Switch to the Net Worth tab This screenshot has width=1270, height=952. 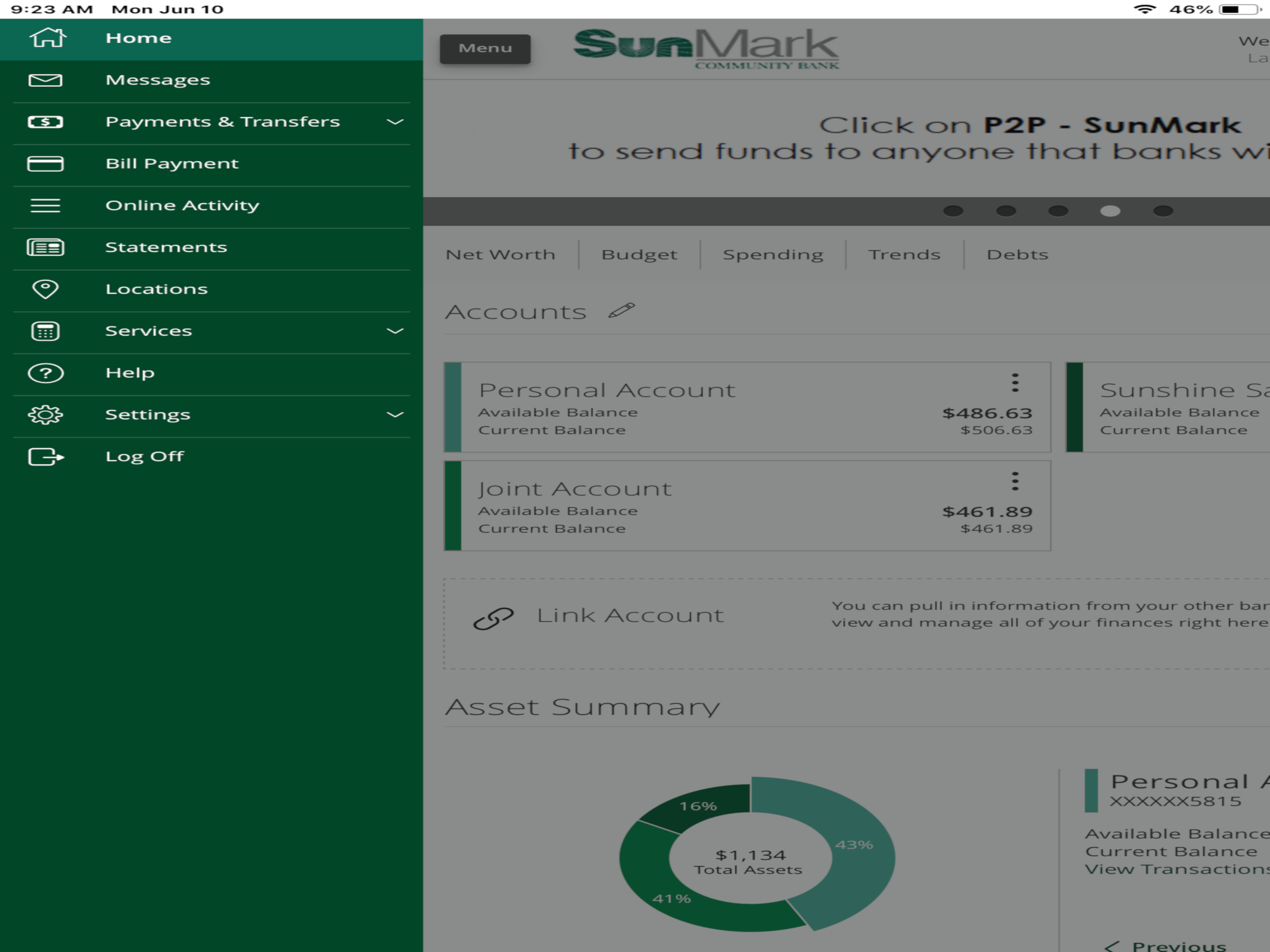pos(500,254)
